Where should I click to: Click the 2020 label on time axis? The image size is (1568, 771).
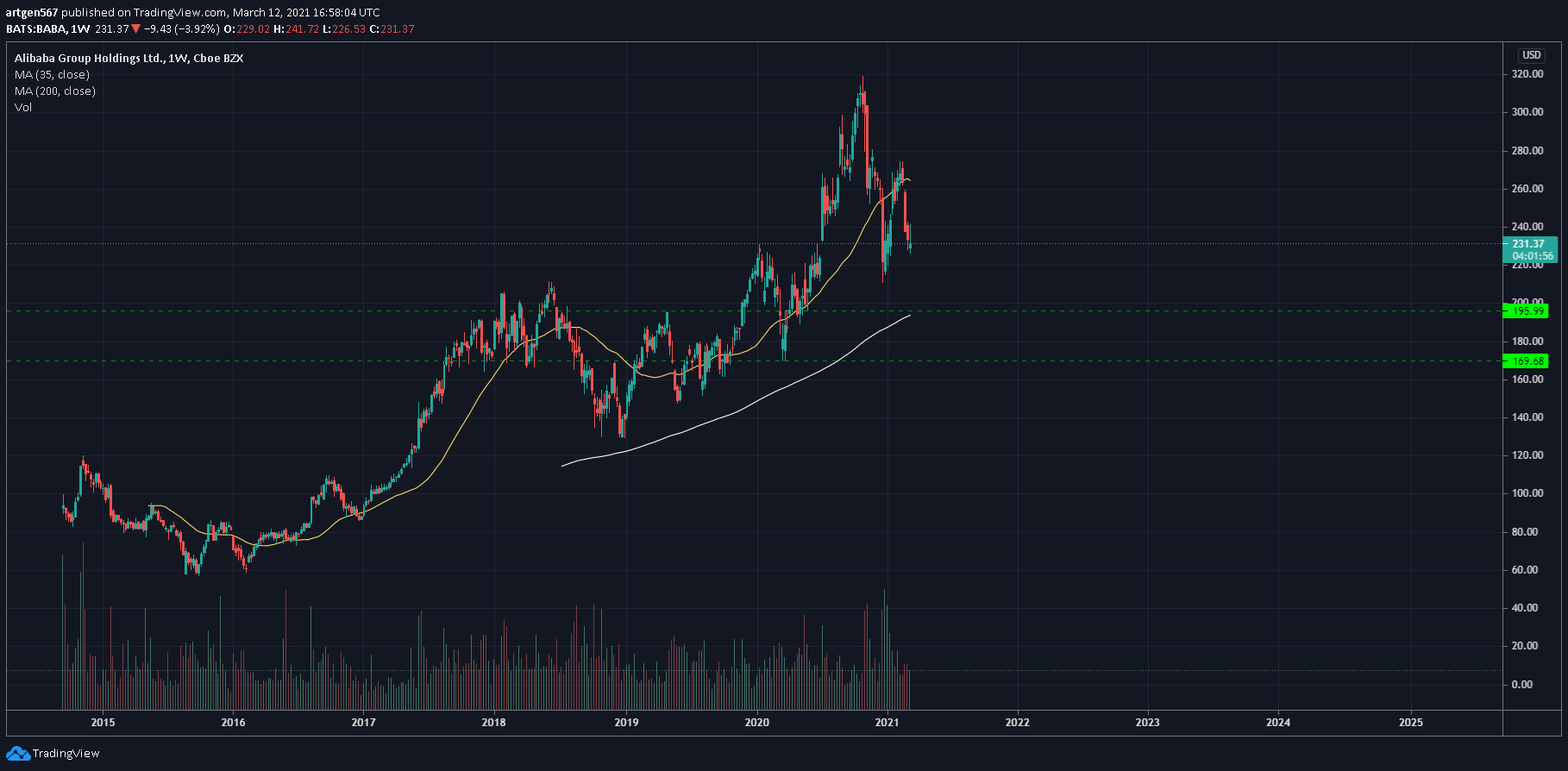tap(756, 723)
